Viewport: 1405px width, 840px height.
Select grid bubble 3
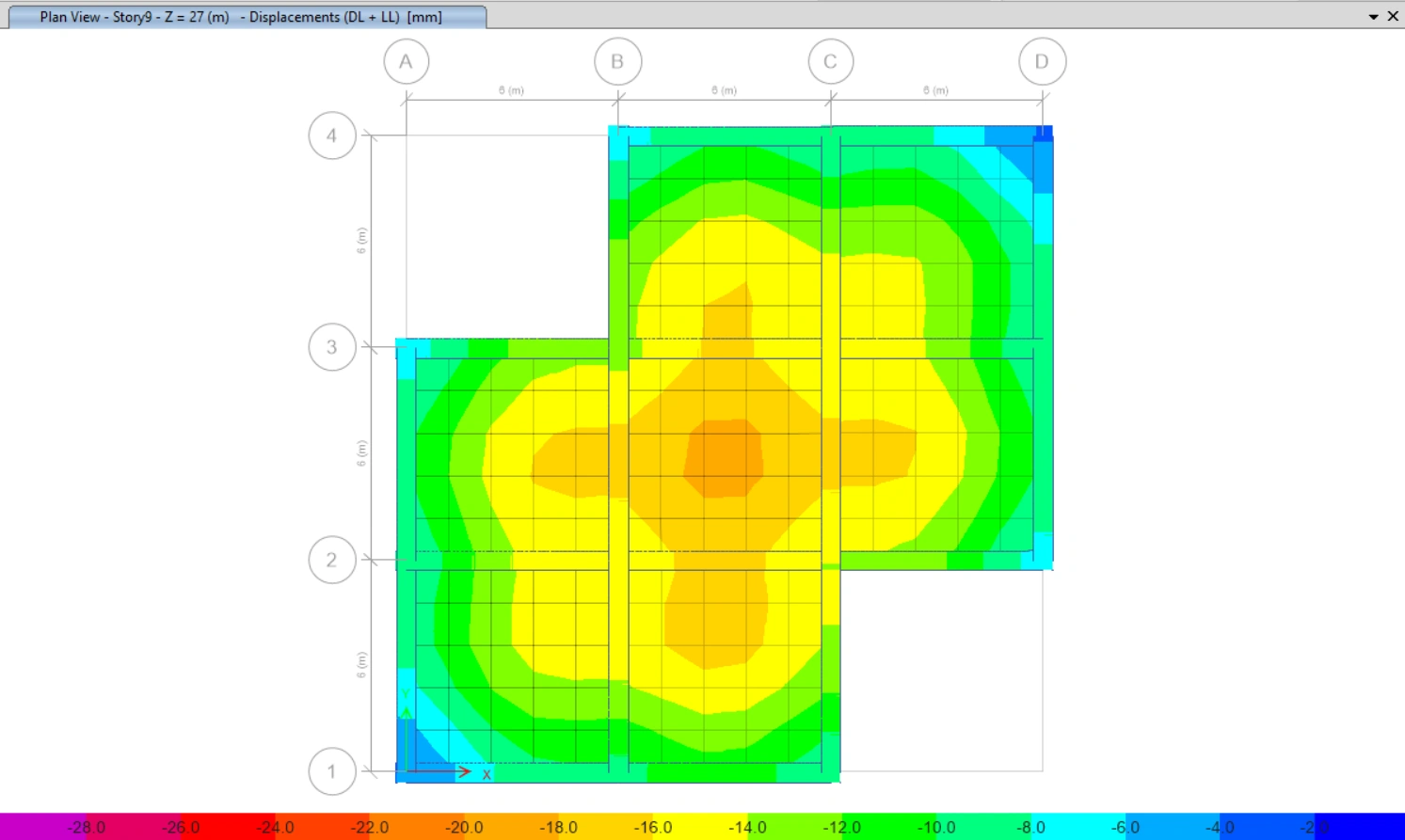(331, 347)
